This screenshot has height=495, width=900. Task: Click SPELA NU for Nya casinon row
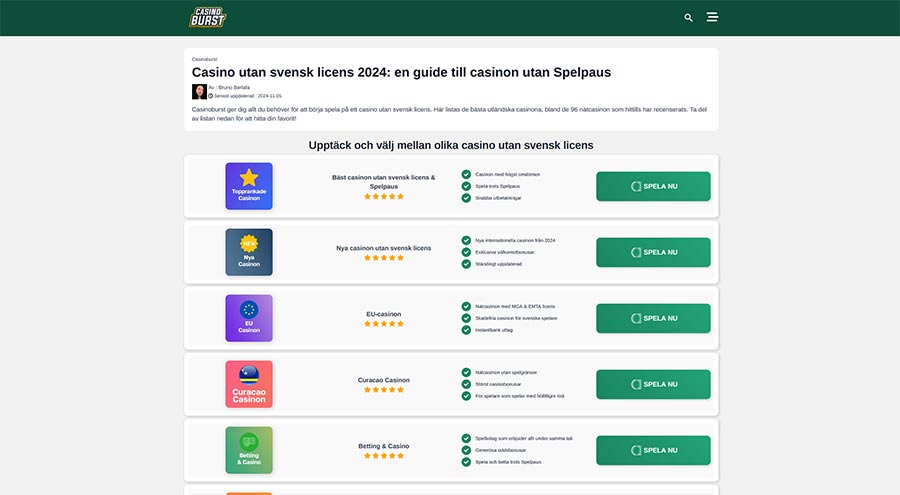click(x=653, y=252)
